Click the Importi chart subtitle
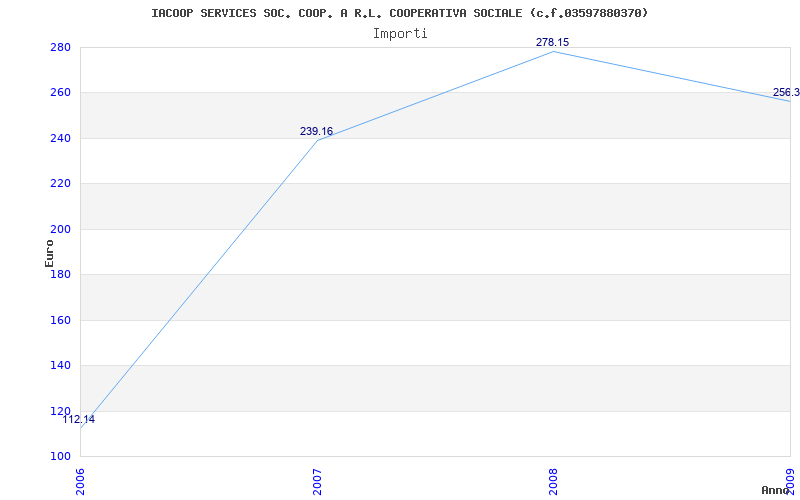This screenshot has height=500, width=800. coord(400,34)
